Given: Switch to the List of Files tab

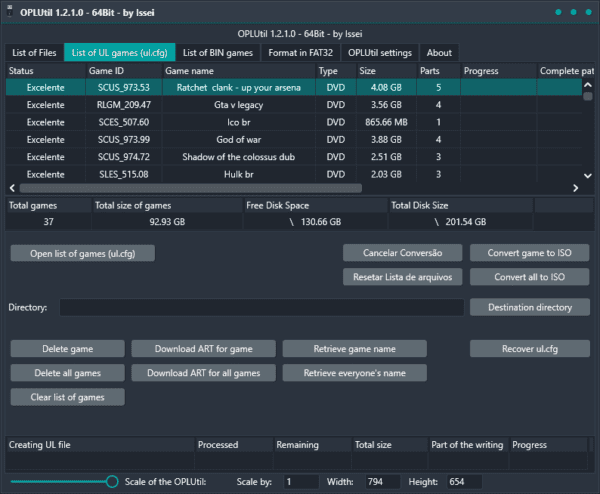Looking at the screenshot, I should 35,53.
